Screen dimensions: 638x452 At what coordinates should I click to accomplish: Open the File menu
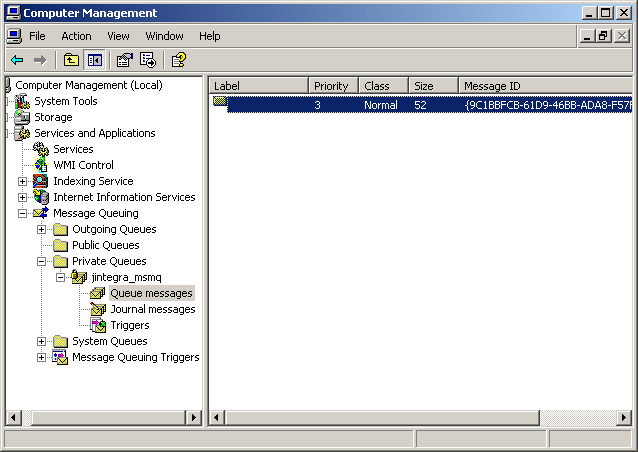pyautogui.click(x=37, y=36)
